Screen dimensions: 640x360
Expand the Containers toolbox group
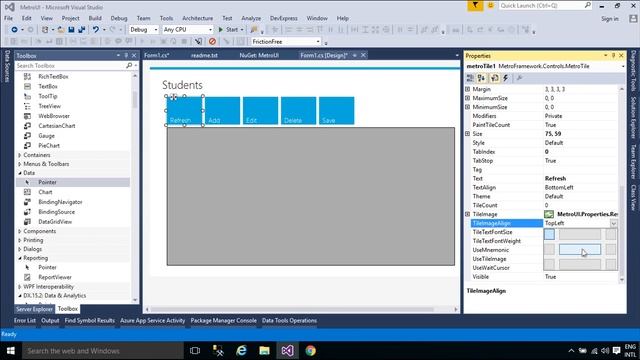click(x=20, y=155)
